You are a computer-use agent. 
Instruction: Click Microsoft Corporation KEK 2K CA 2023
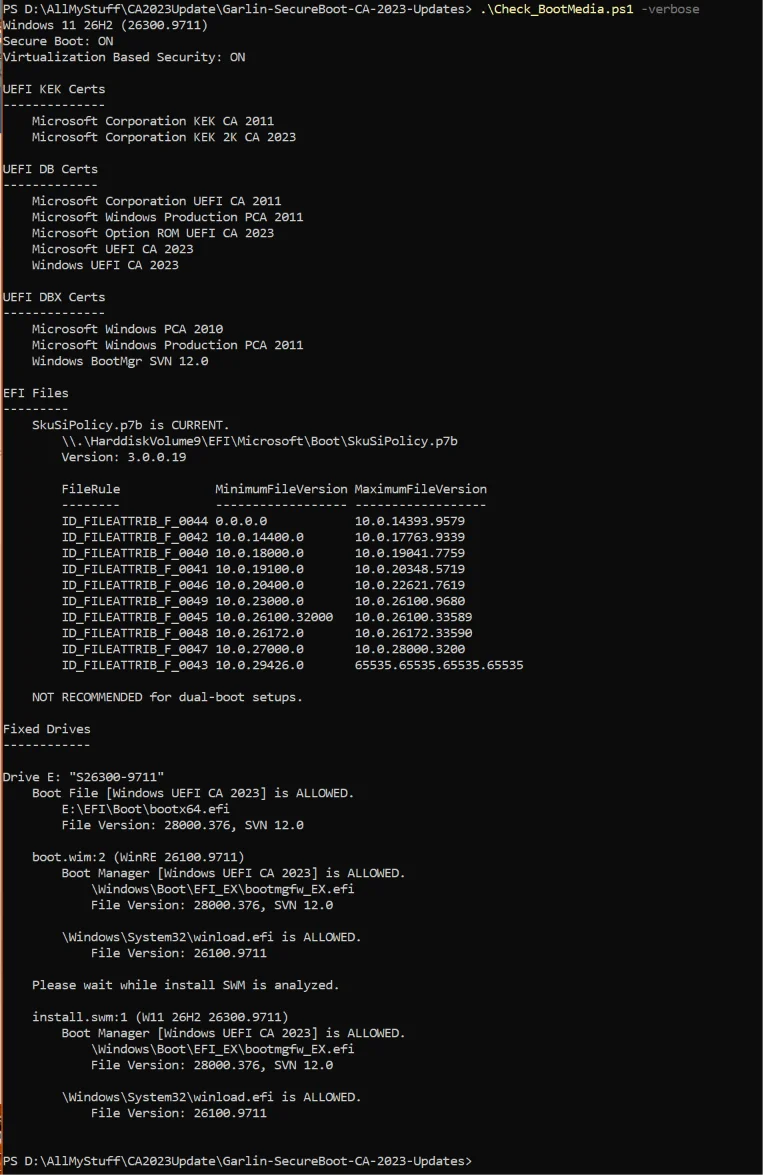(164, 137)
